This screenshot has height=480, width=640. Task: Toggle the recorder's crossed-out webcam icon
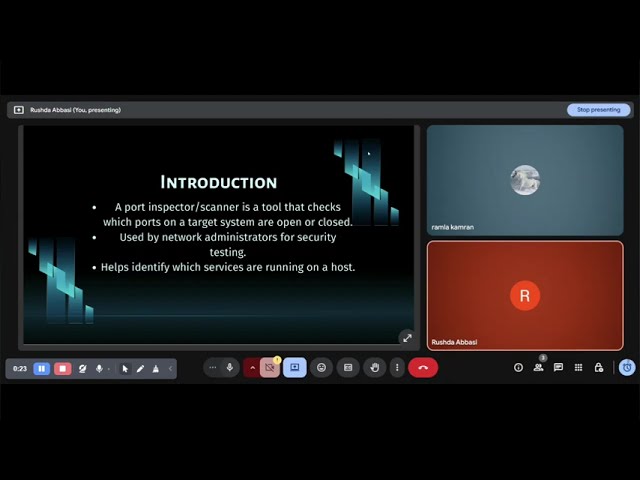(82, 369)
